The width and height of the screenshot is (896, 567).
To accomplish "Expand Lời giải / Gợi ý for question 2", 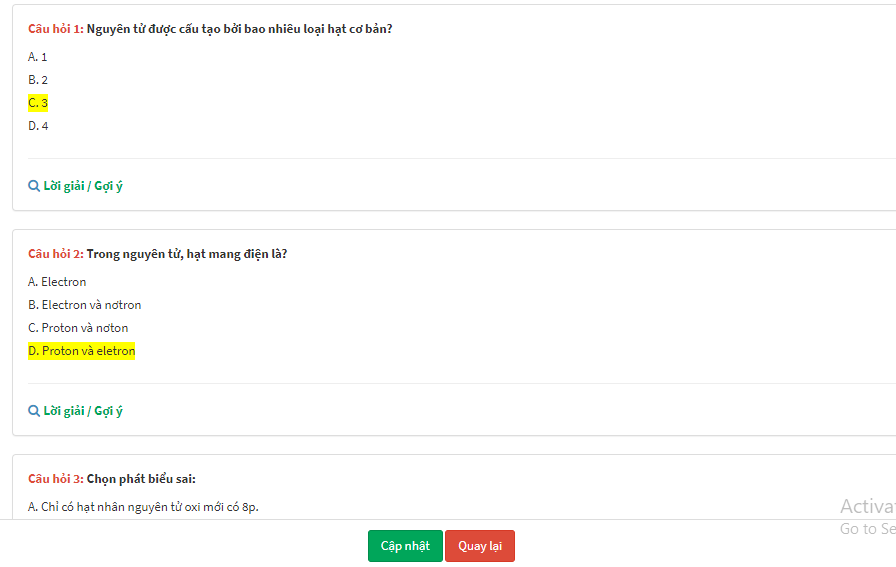I will point(83,411).
